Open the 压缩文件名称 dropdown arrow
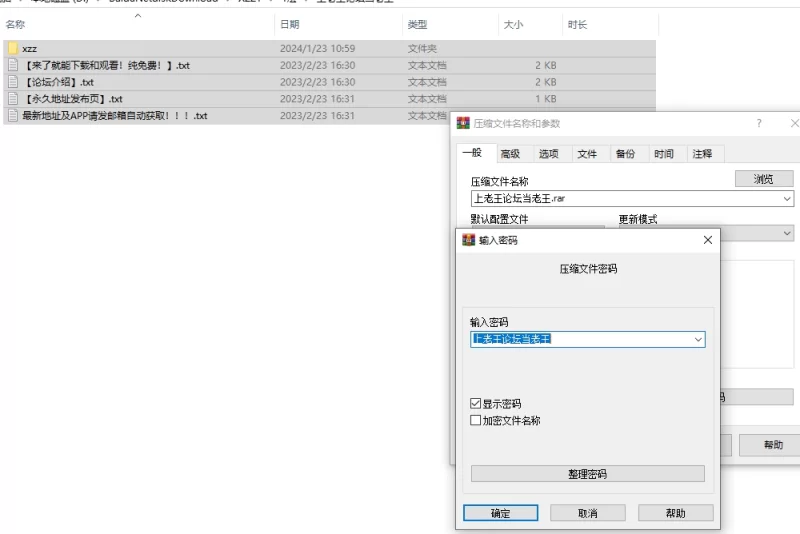 pyautogui.click(x=787, y=199)
